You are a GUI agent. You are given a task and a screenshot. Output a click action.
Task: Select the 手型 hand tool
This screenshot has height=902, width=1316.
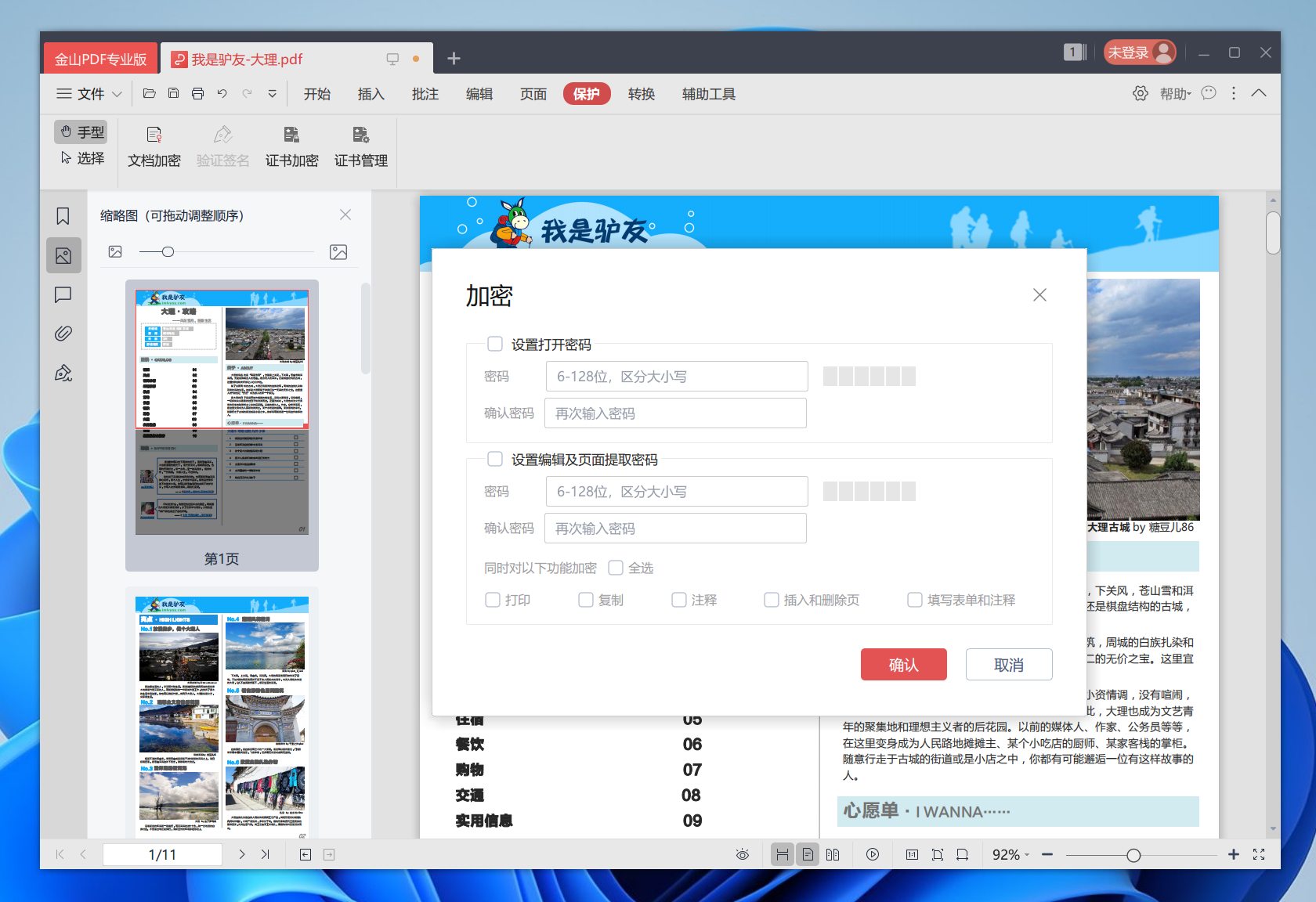(81, 132)
